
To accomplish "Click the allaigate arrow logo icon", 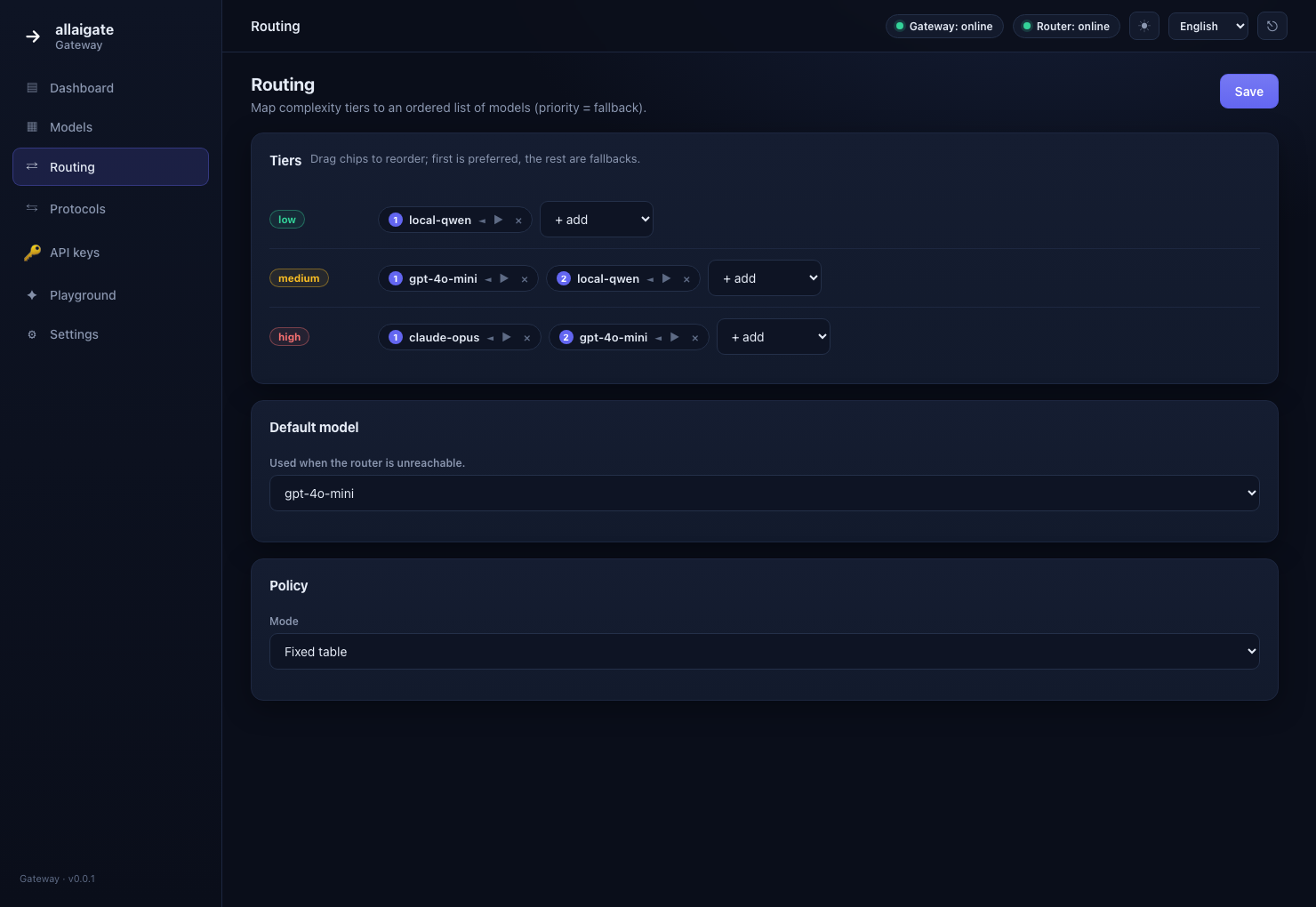I will pos(33,36).
